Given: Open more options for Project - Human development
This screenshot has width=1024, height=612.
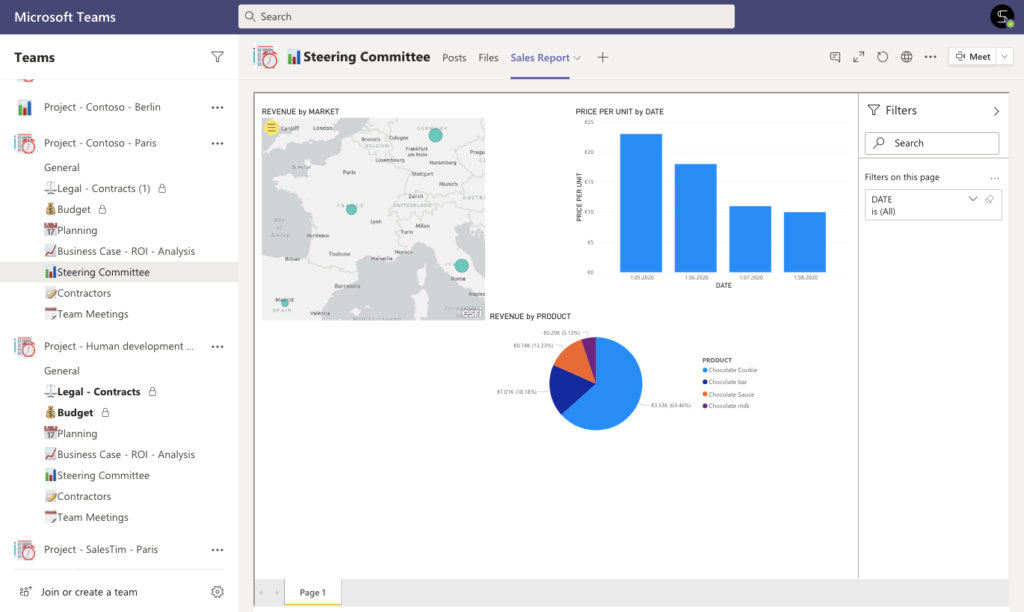Looking at the screenshot, I should coord(217,347).
